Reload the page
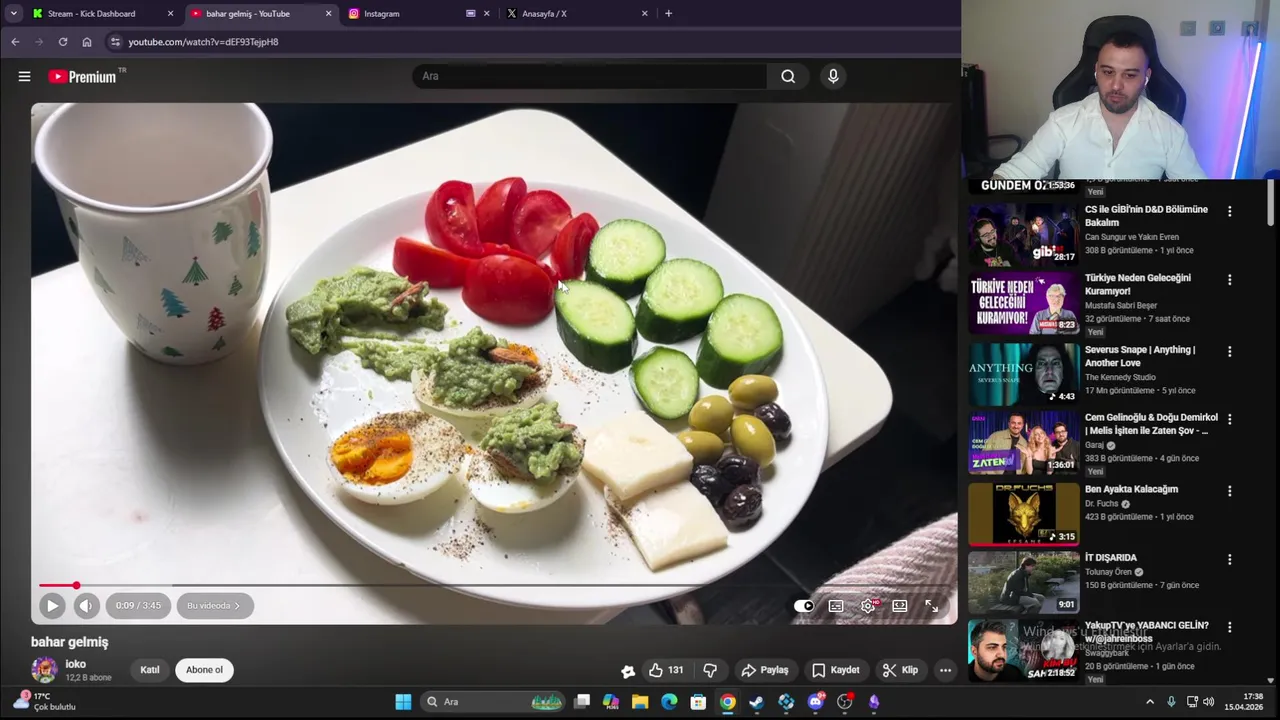Viewport: 1280px width, 720px height. tap(63, 42)
